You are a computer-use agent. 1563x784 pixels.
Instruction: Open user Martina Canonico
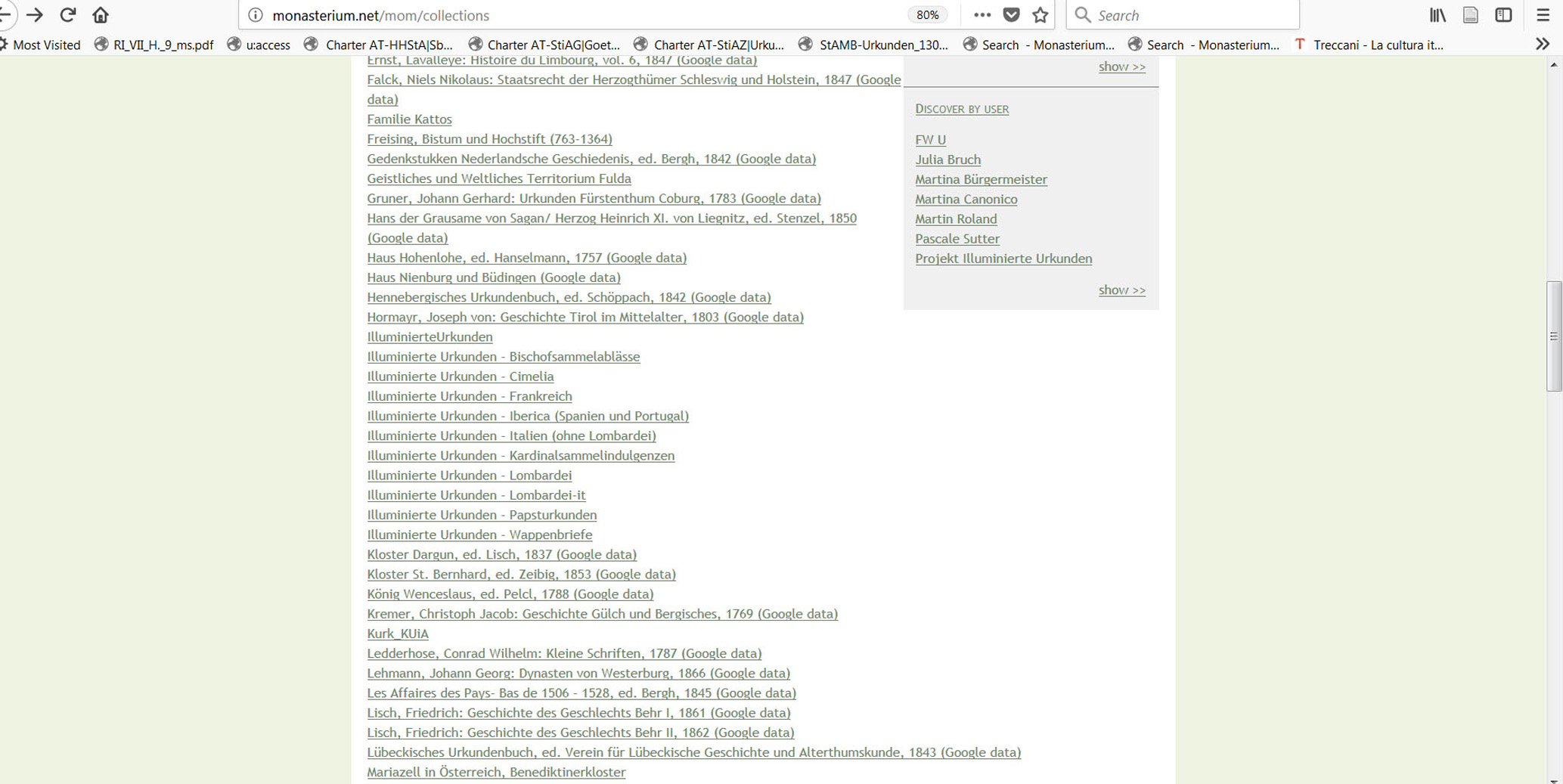coord(966,199)
